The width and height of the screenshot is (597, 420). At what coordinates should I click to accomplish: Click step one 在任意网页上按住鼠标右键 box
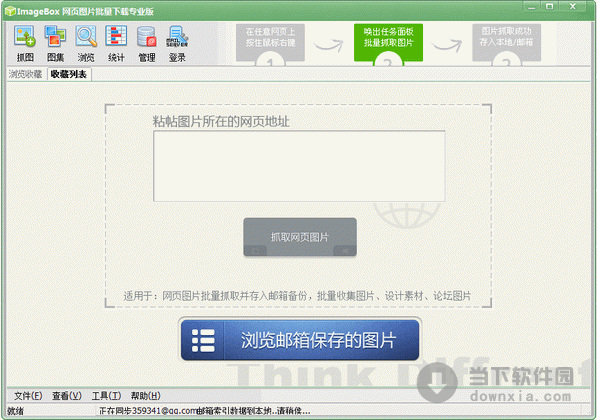[x=270, y=43]
